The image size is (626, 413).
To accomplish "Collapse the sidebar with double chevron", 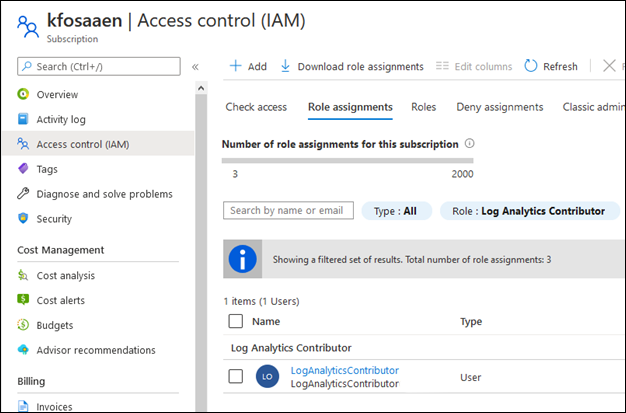I will (195, 67).
